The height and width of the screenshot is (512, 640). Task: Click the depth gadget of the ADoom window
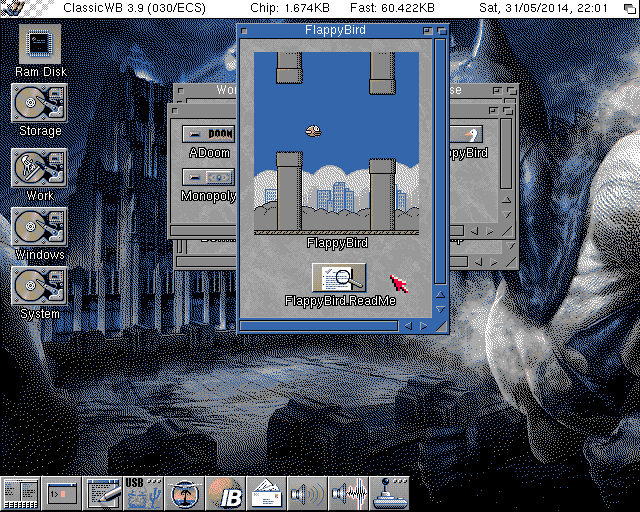coord(507,110)
